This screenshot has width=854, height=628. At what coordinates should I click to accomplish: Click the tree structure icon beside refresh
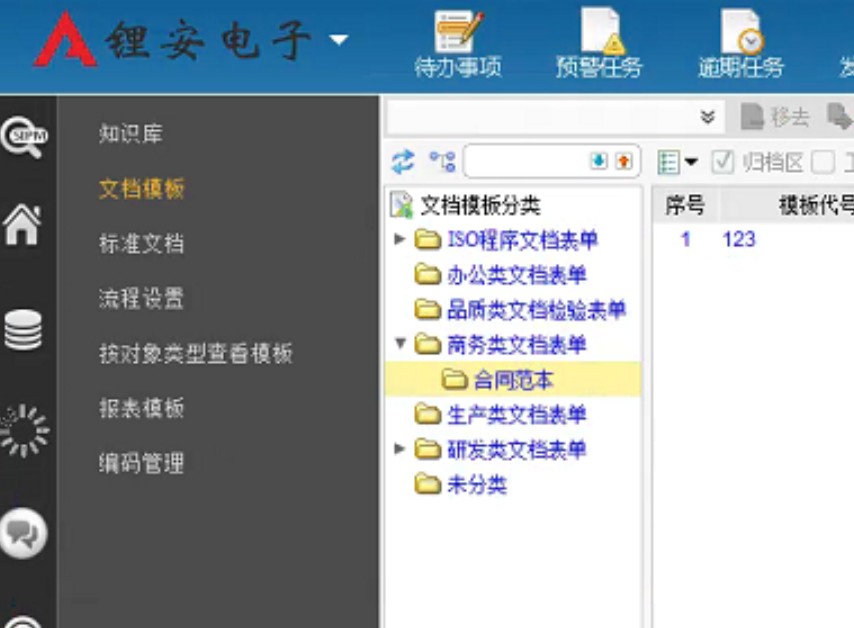point(441,161)
